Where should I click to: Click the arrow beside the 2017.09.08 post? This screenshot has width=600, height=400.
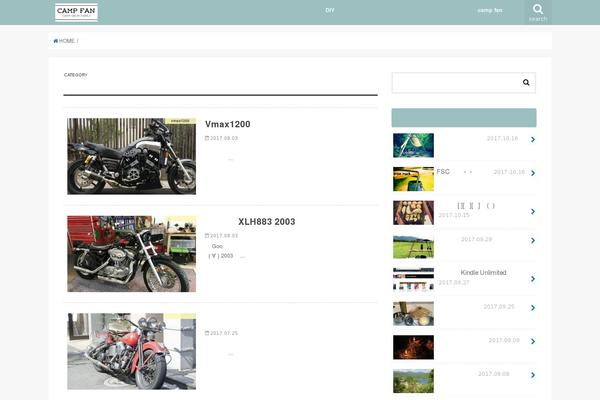pos(533,375)
